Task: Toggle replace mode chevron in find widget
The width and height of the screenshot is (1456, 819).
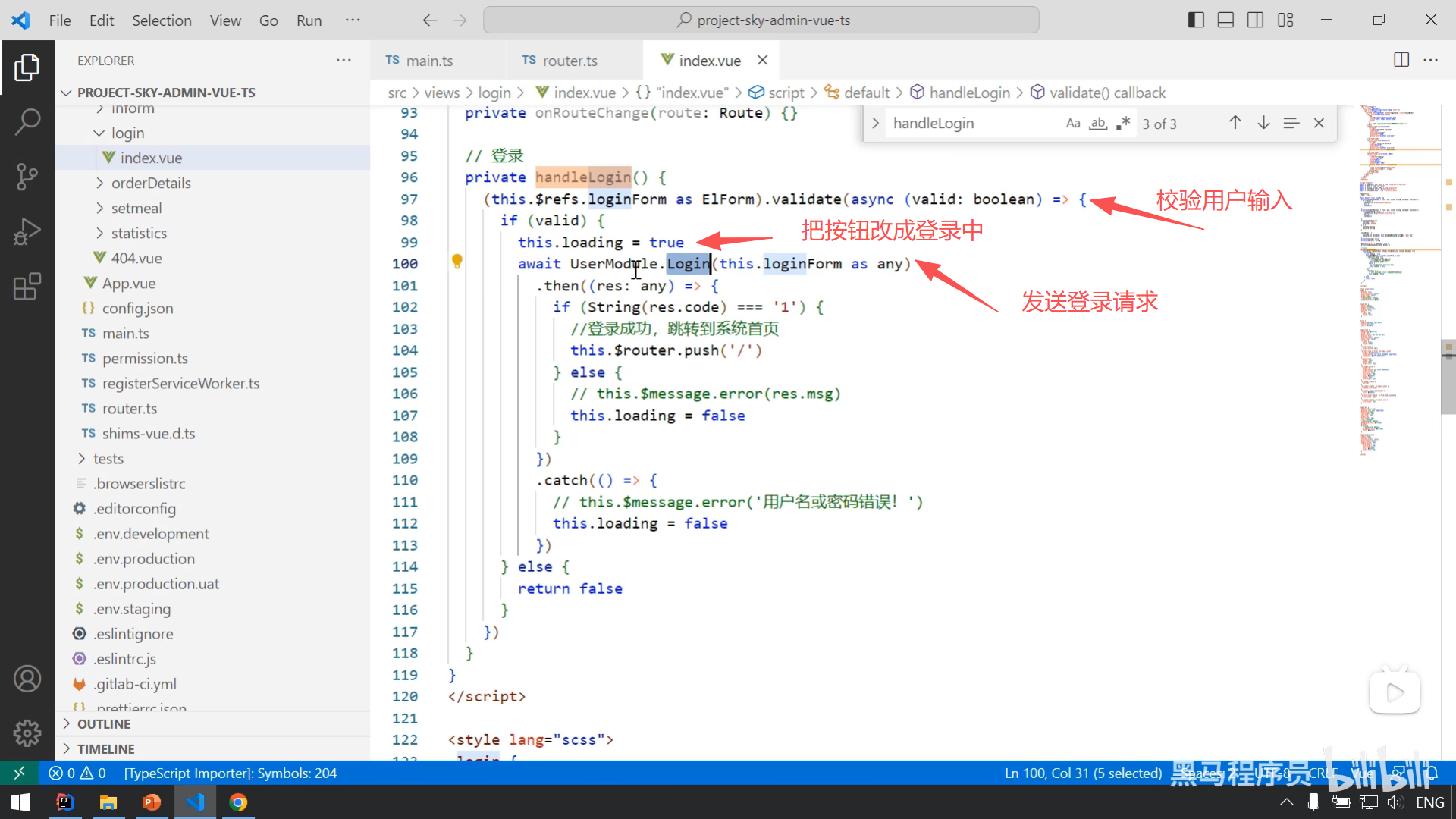Action: 875,123
